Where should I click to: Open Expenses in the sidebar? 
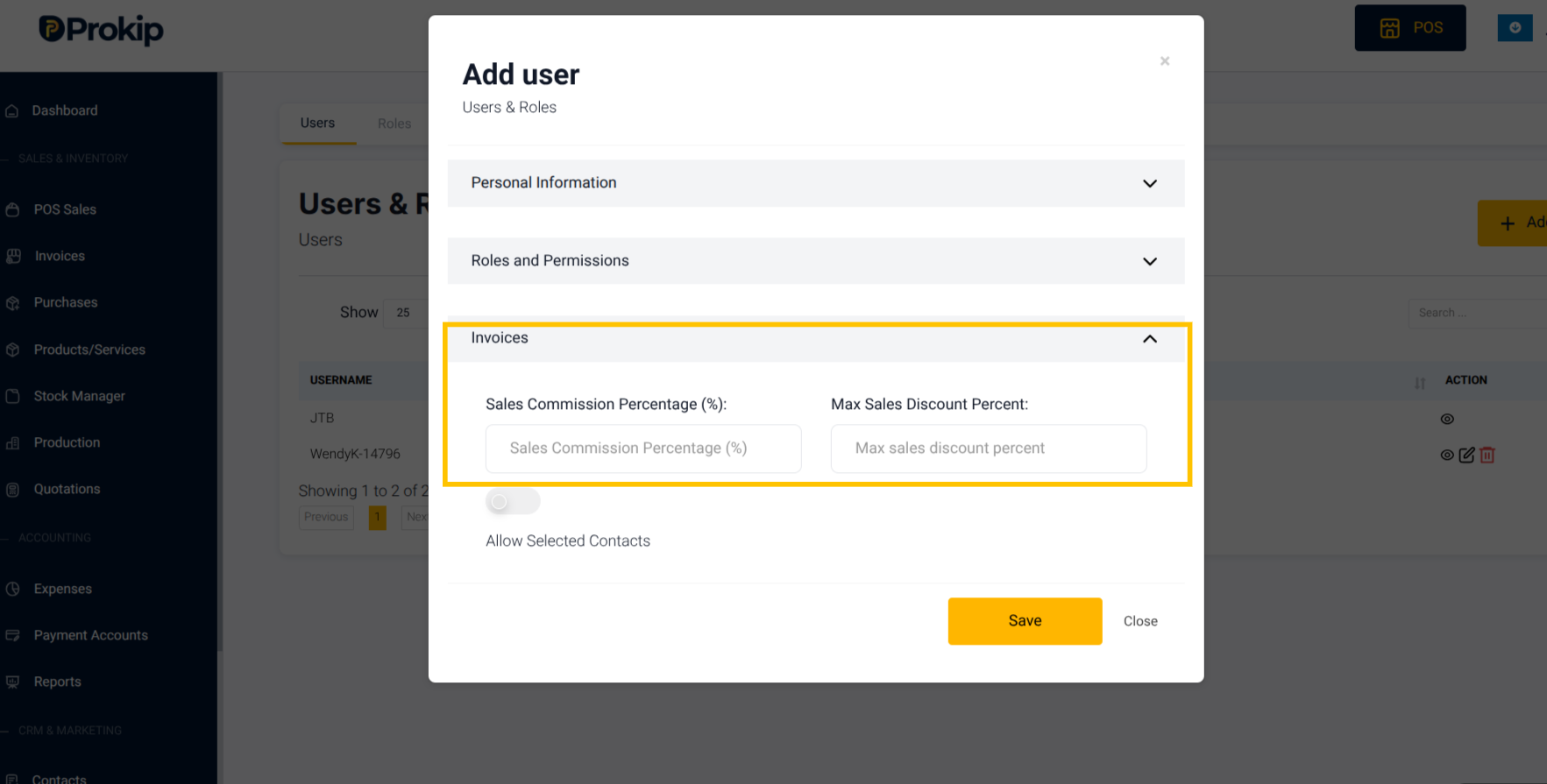62,589
